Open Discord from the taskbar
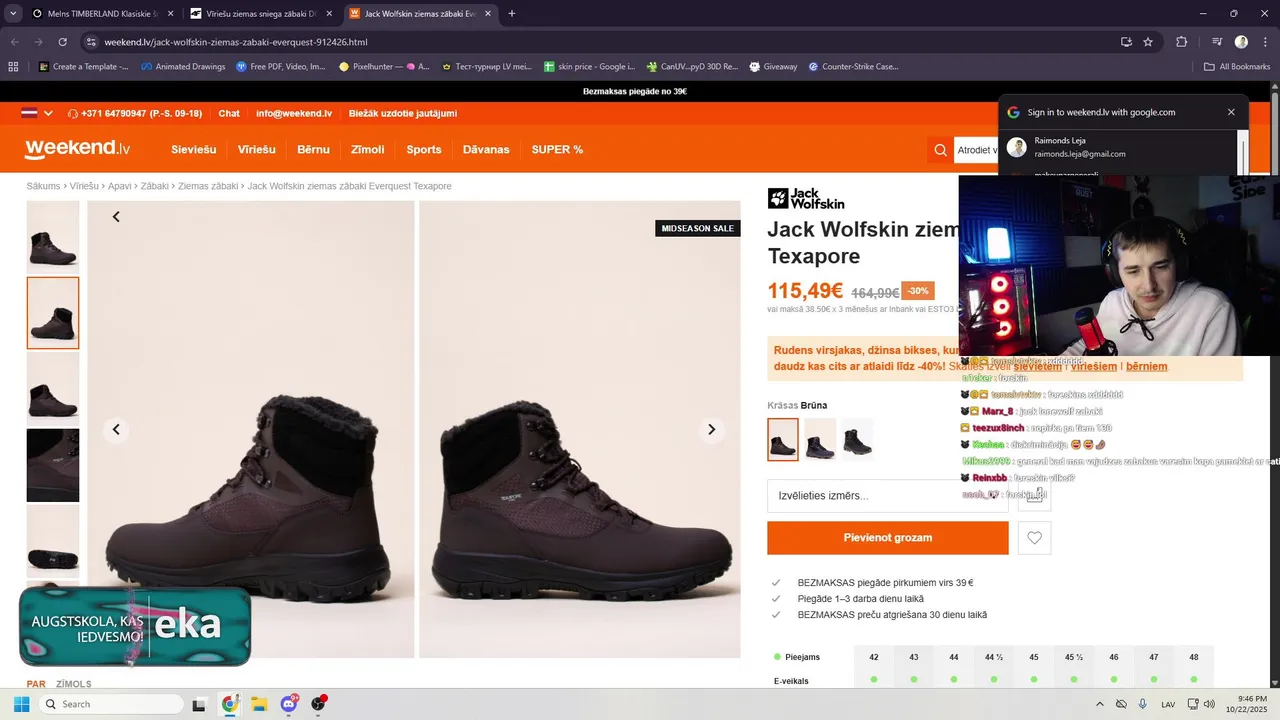Viewport: 1280px width, 720px height. click(x=289, y=704)
